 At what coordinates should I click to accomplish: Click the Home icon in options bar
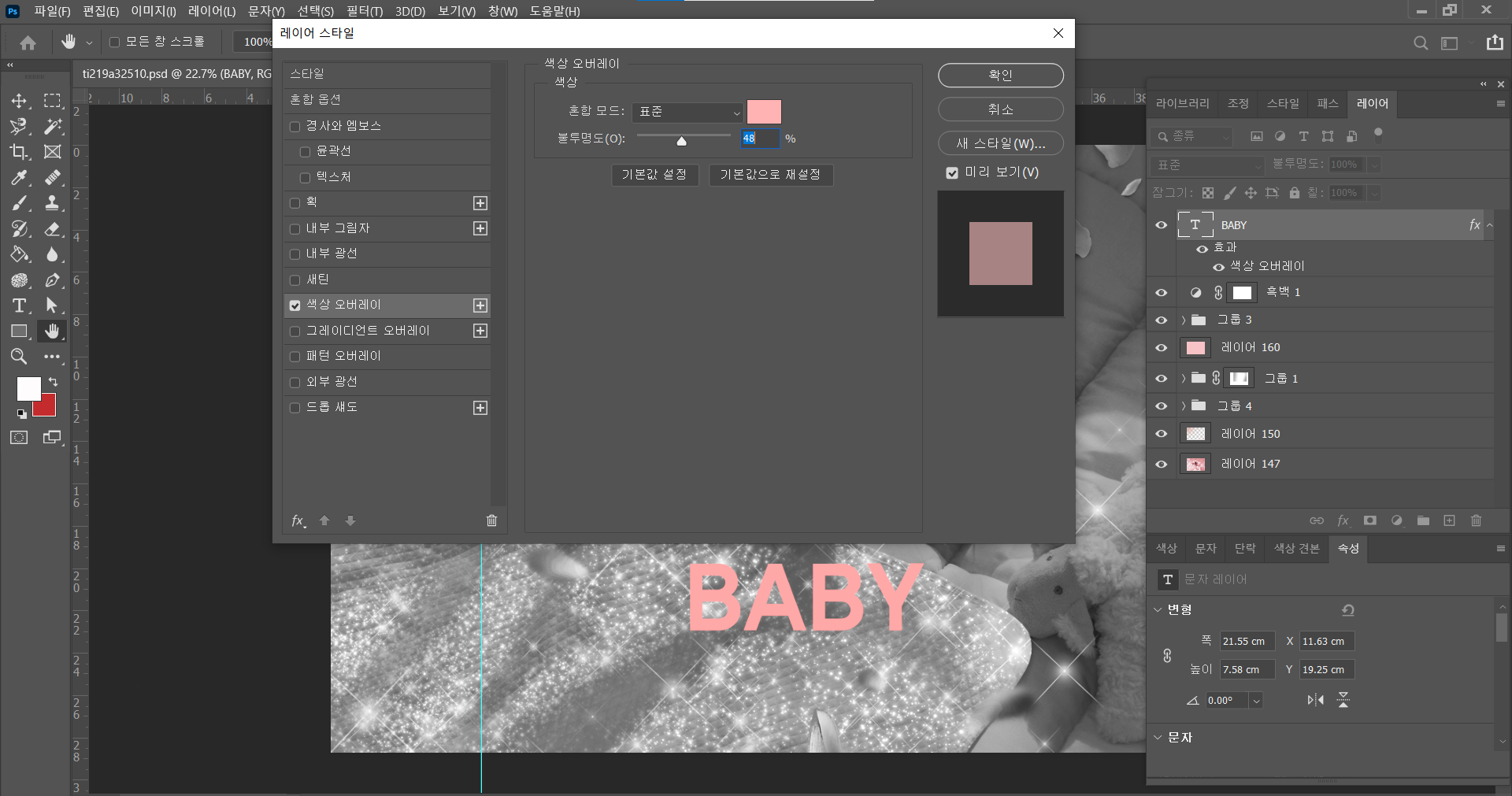point(28,43)
